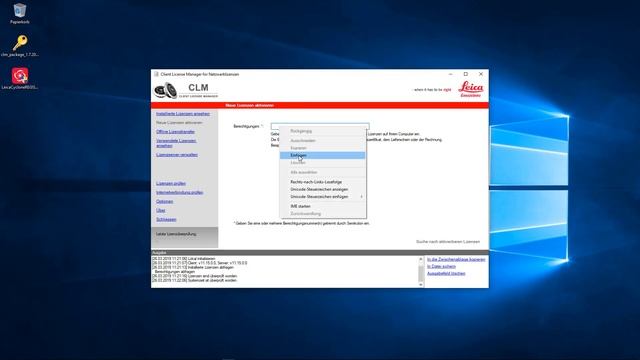Click In die Zwischenablage kopieren link

tap(456, 260)
